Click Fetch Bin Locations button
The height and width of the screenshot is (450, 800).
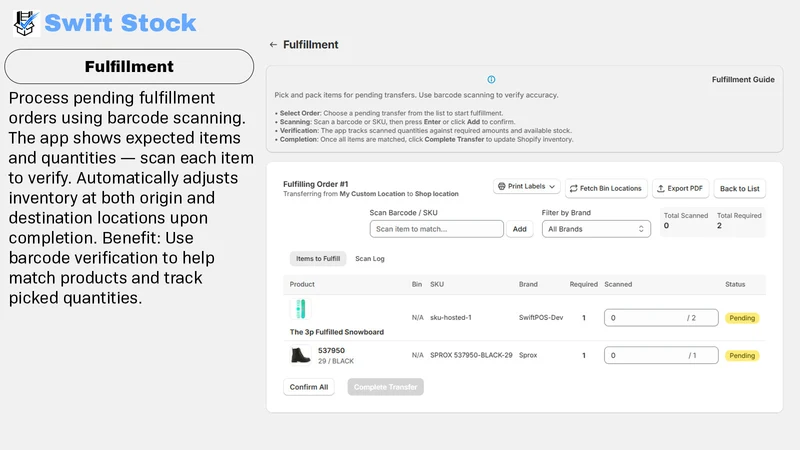point(606,188)
